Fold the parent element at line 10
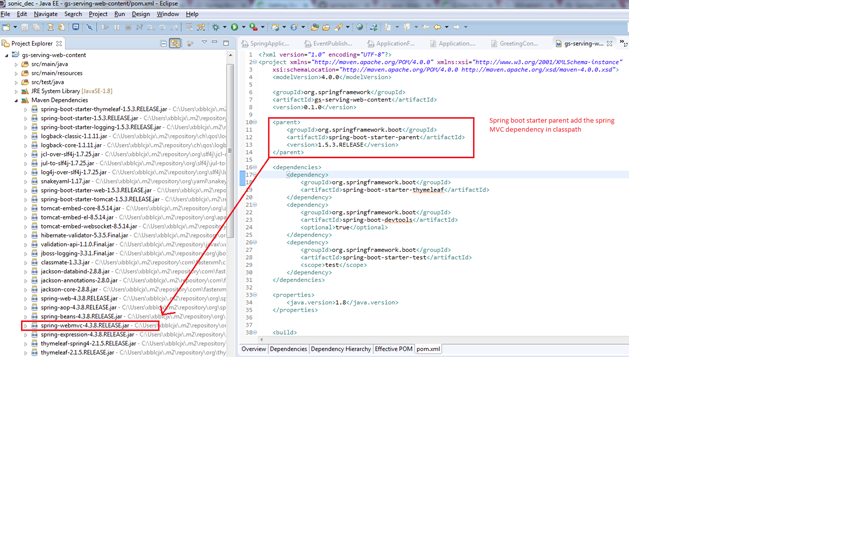864x540 pixels. pos(255,122)
